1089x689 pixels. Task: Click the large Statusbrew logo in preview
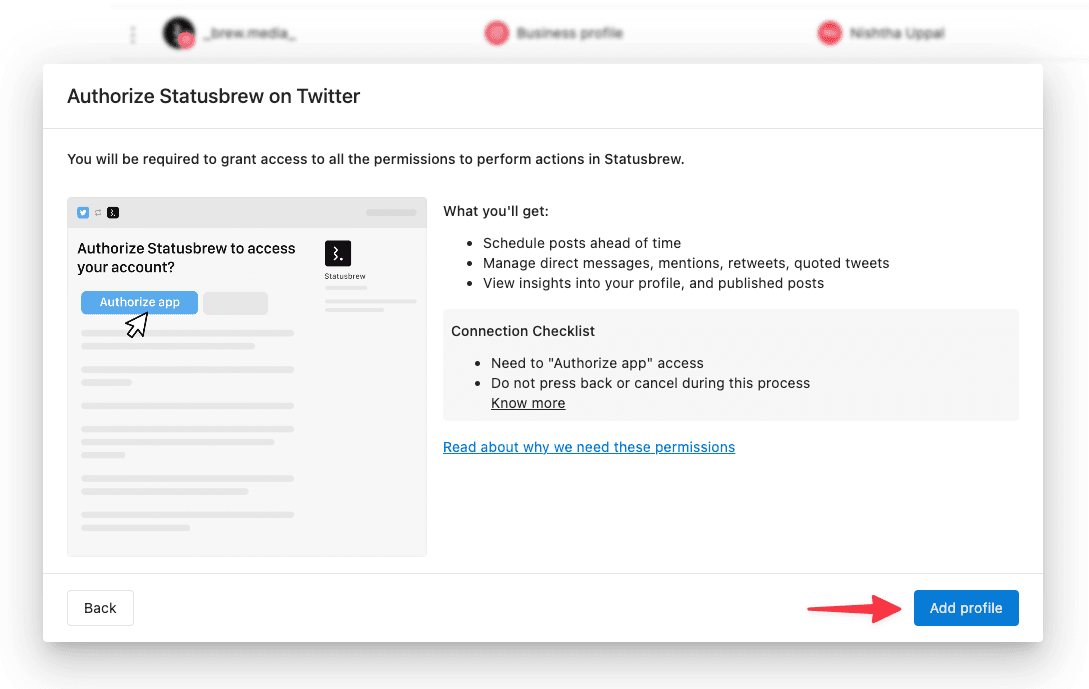click(x=338, y=253)
